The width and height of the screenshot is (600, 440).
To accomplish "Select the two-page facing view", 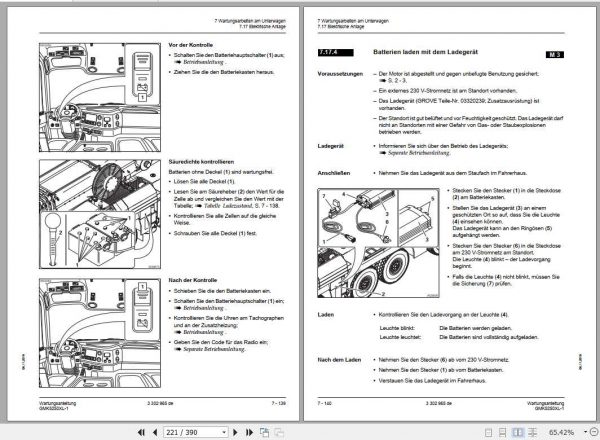I will click(x=517, y=433).
